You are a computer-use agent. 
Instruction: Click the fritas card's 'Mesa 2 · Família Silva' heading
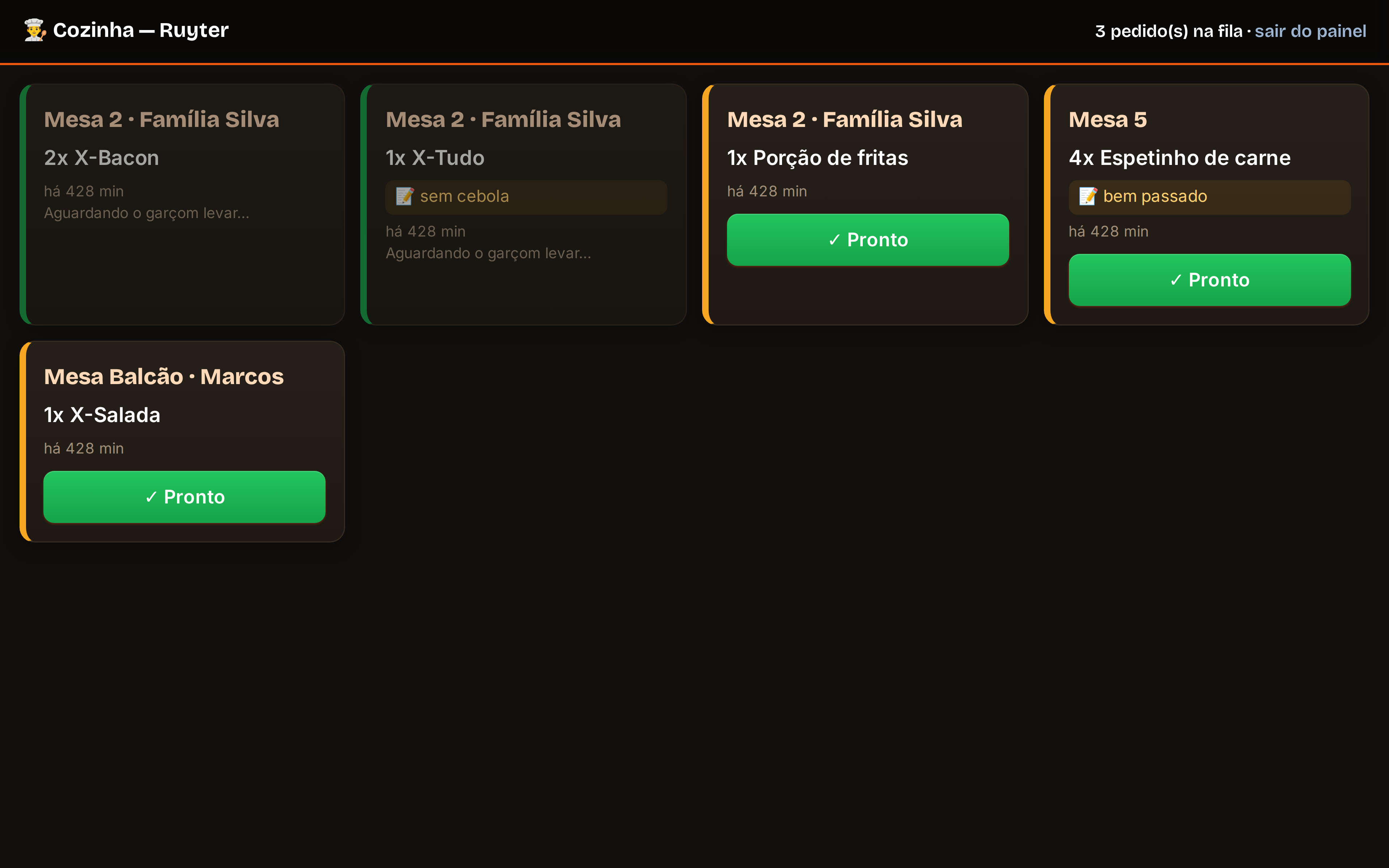(x=845, y=119)
